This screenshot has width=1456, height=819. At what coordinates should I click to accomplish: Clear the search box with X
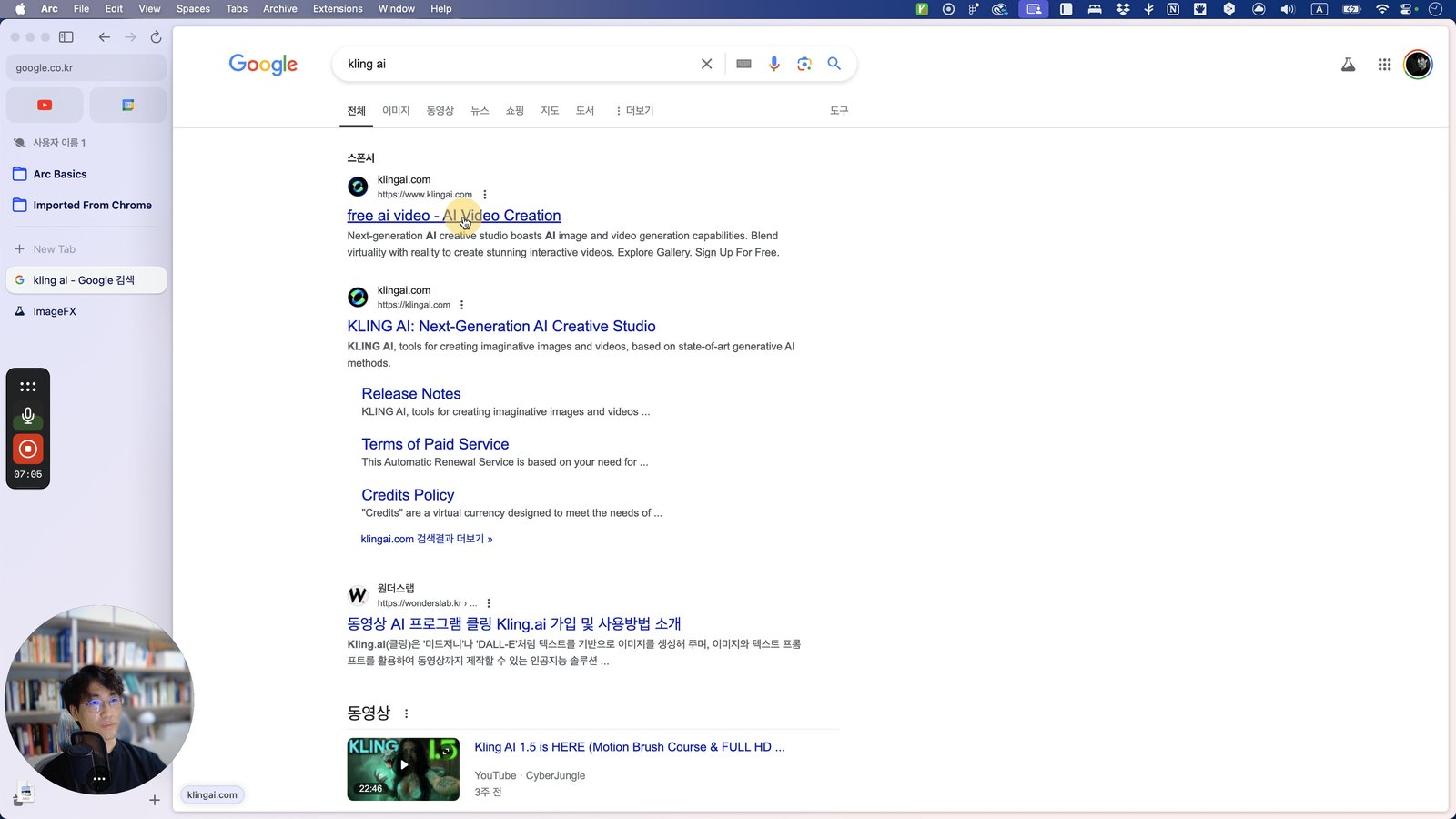pyautogui.click(x=706, y=64)
